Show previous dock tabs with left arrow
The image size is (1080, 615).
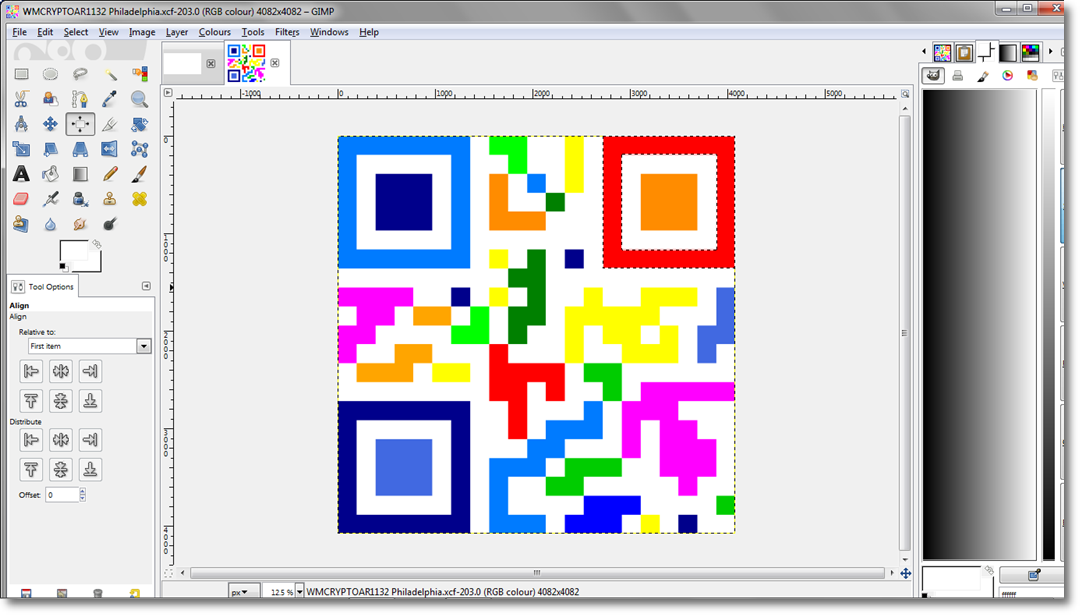point(924,52)
